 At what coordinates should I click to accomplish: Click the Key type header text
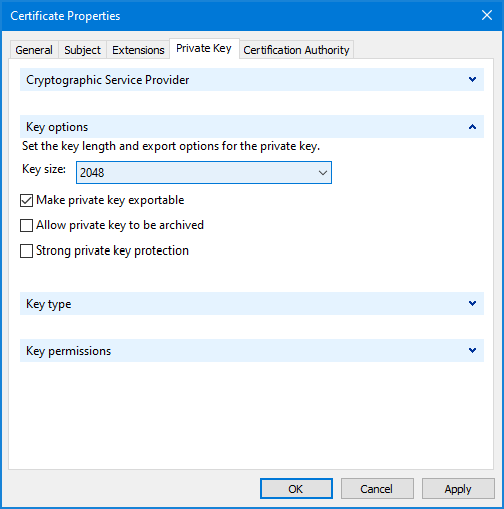coord(49,304)
